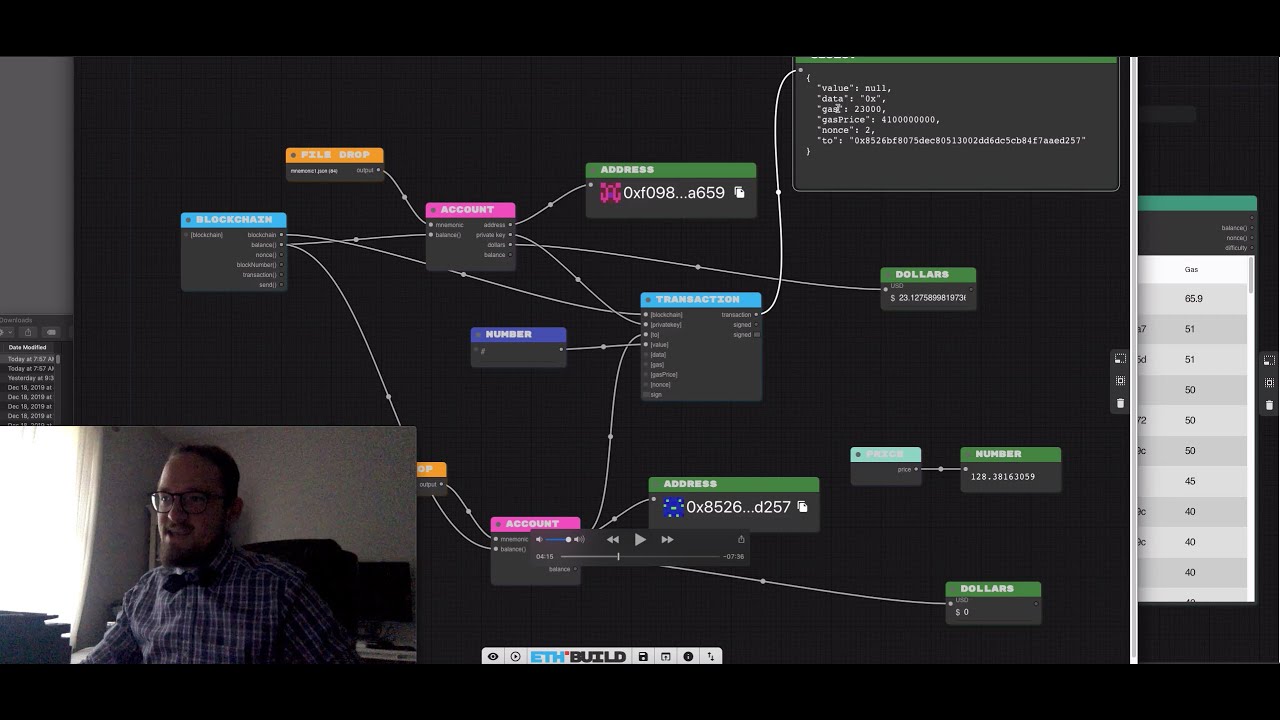Click the Transaction sign input port
This screenshot has height=720, width=1280.
646,395
